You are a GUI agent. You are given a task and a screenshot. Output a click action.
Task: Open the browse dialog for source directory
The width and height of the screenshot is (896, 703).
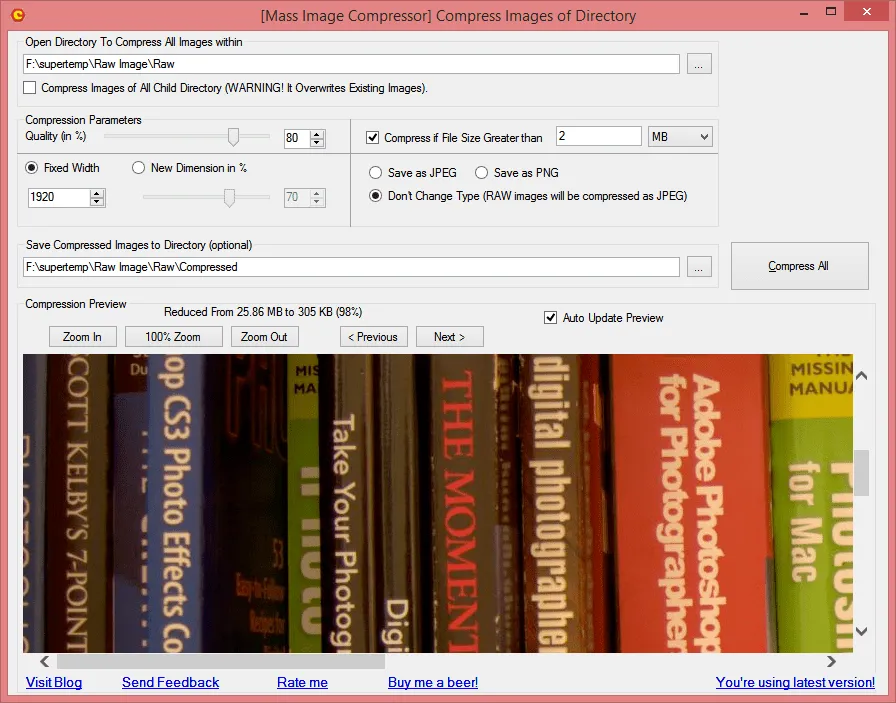(x=699, y=63)
